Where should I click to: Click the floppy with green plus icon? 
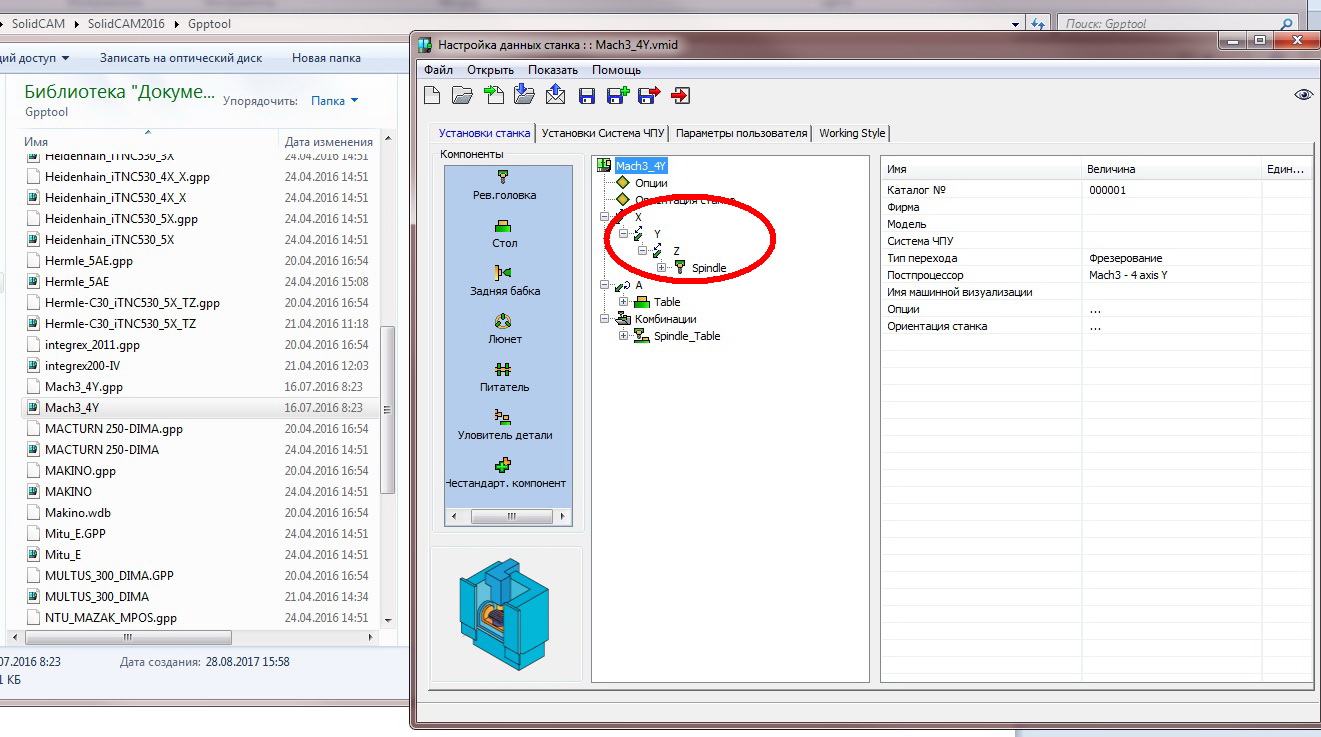[x=618, y=95]
